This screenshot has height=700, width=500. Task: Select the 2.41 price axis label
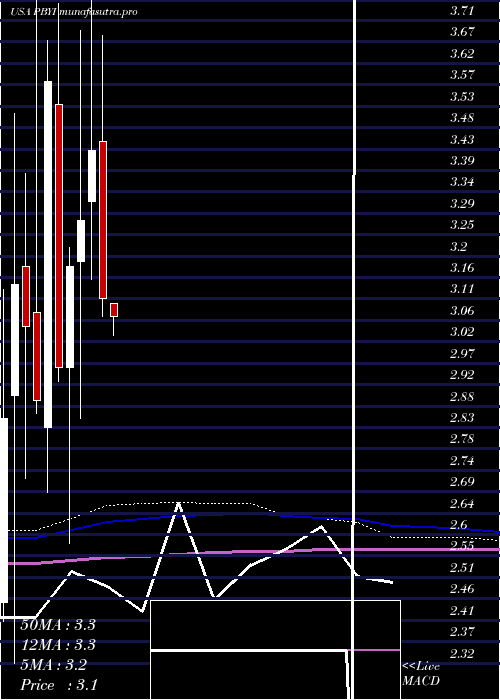(462, 610)
